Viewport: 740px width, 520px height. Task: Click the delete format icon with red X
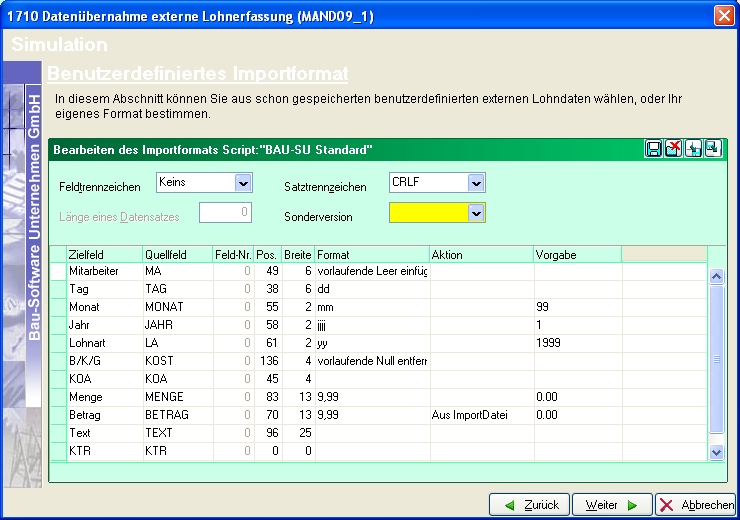673,149
